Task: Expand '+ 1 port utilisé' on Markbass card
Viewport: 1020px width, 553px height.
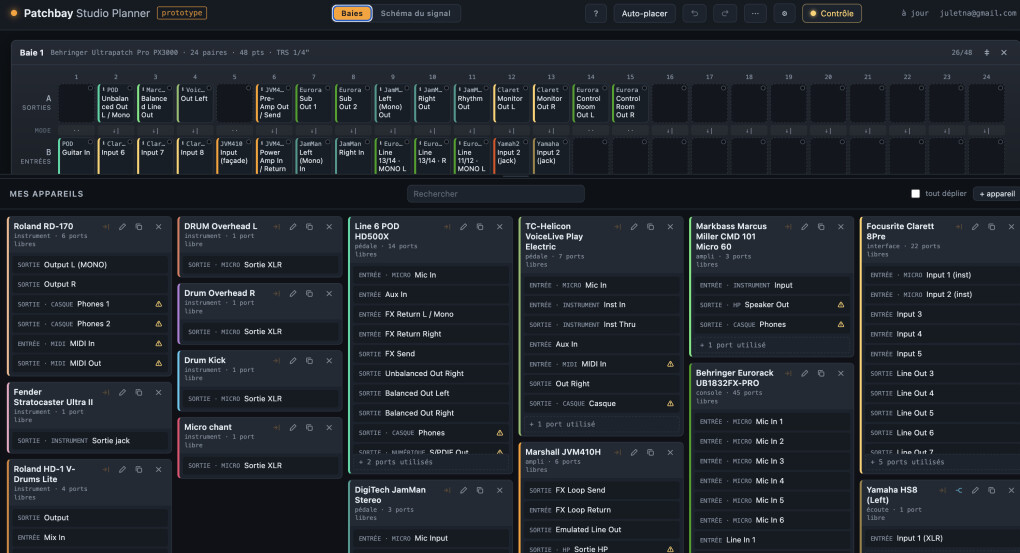Action: tap(771, 345)
